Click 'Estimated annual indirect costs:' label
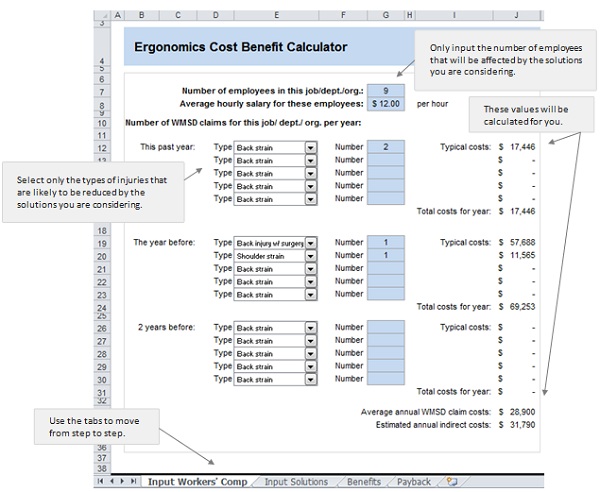 (433, 425)
